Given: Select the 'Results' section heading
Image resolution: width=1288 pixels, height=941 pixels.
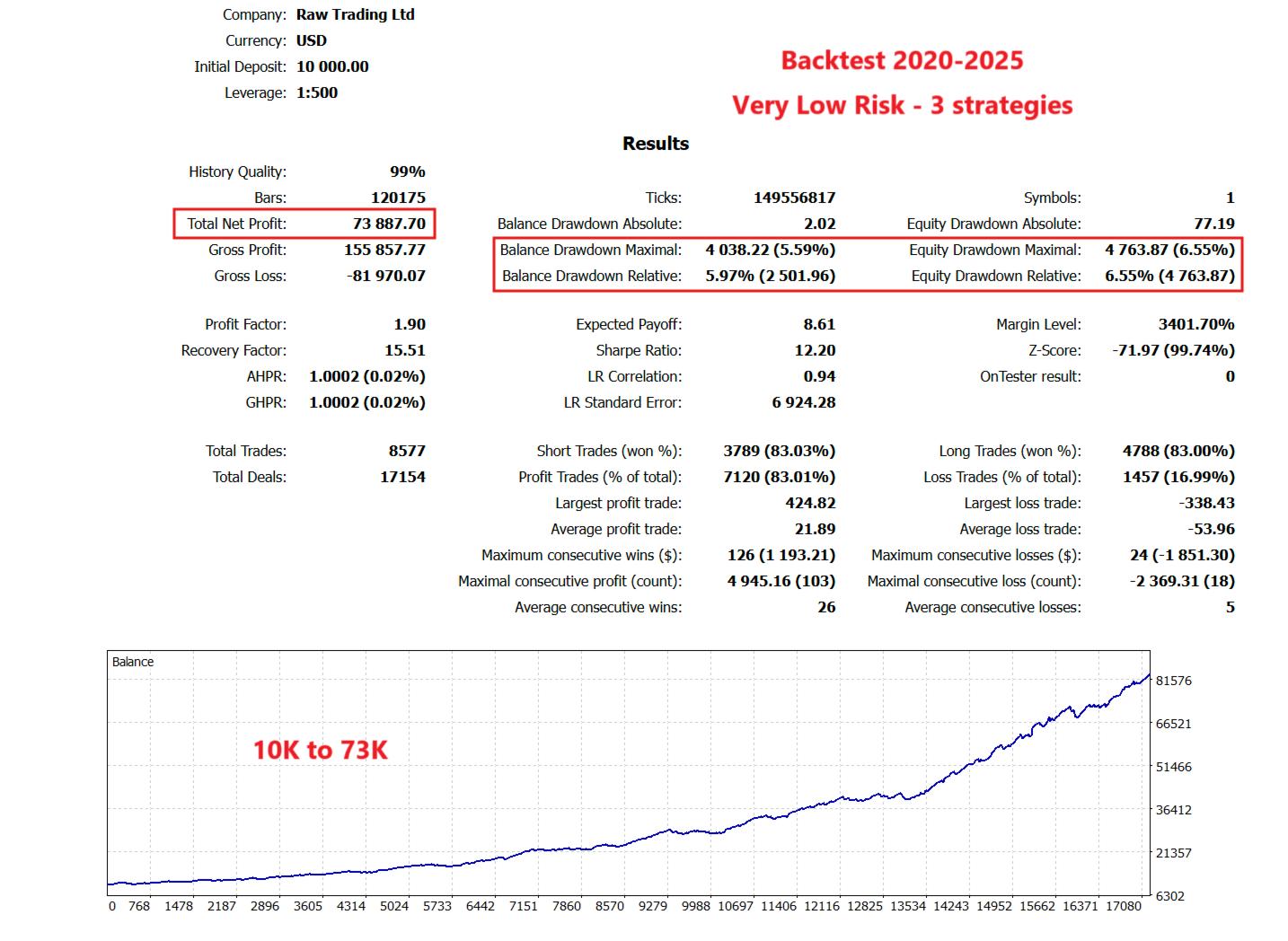Looking at the screenshot, I should (656, 144).
